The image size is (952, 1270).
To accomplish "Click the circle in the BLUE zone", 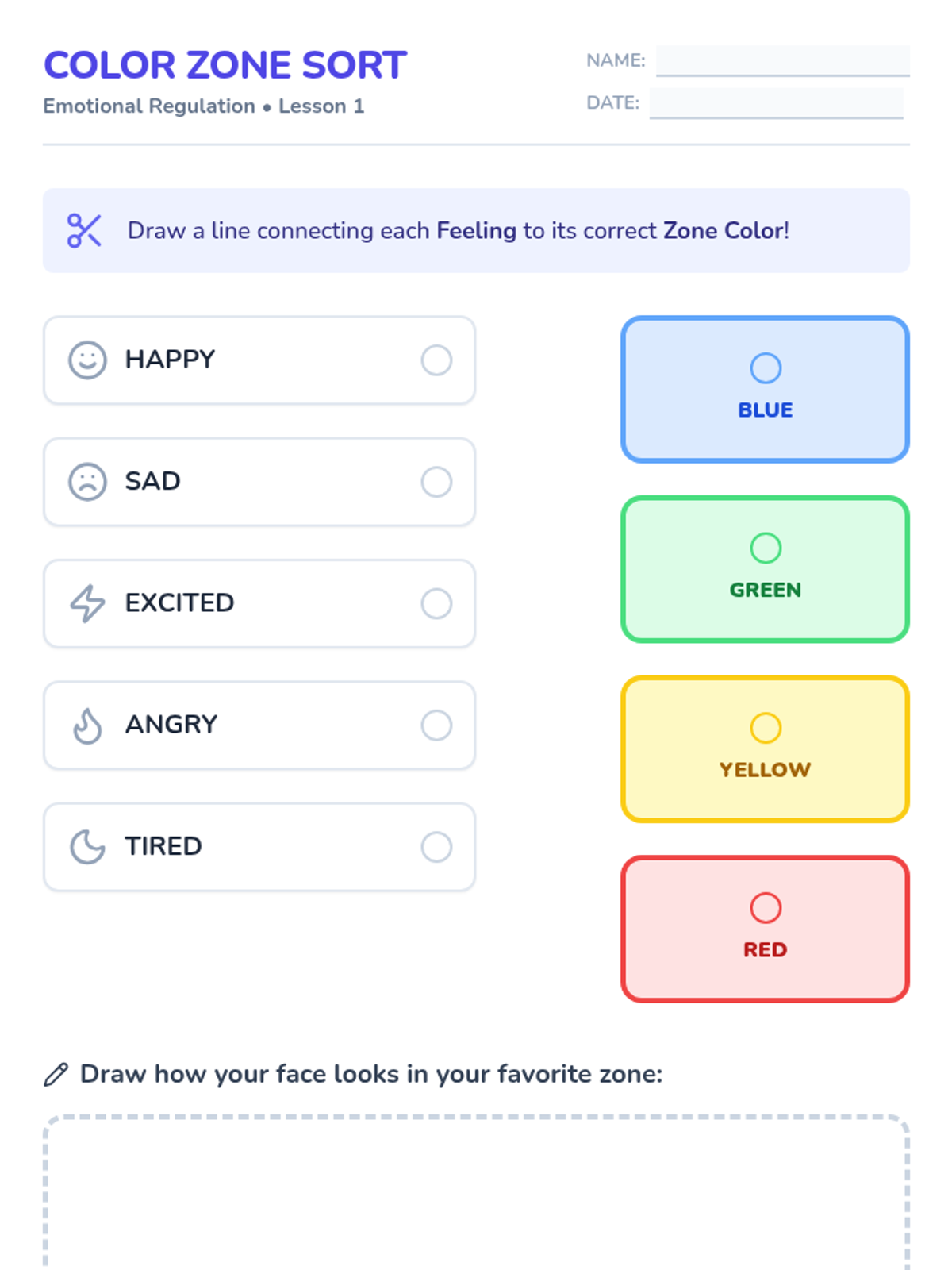I will pos(766,368).
